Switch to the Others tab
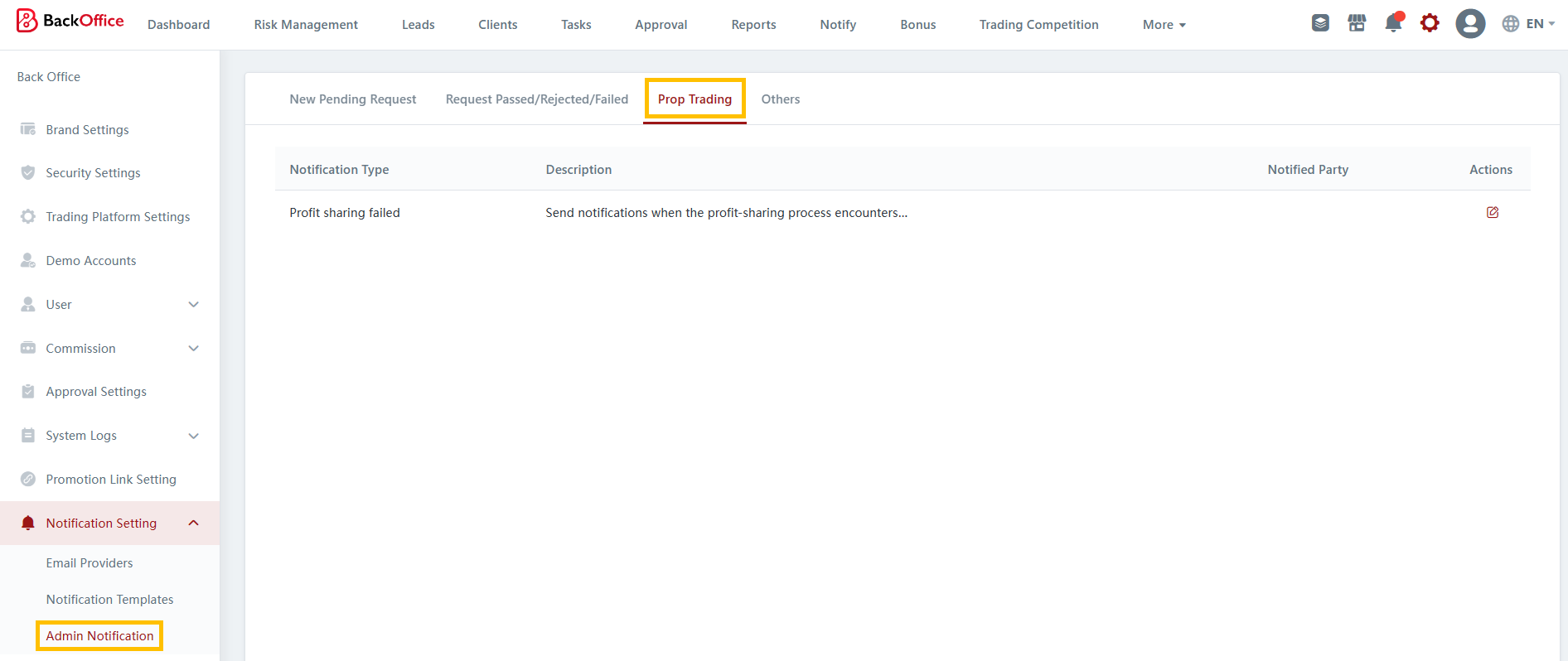Viewport: 1568px width, 661px height. pos(780,99)
